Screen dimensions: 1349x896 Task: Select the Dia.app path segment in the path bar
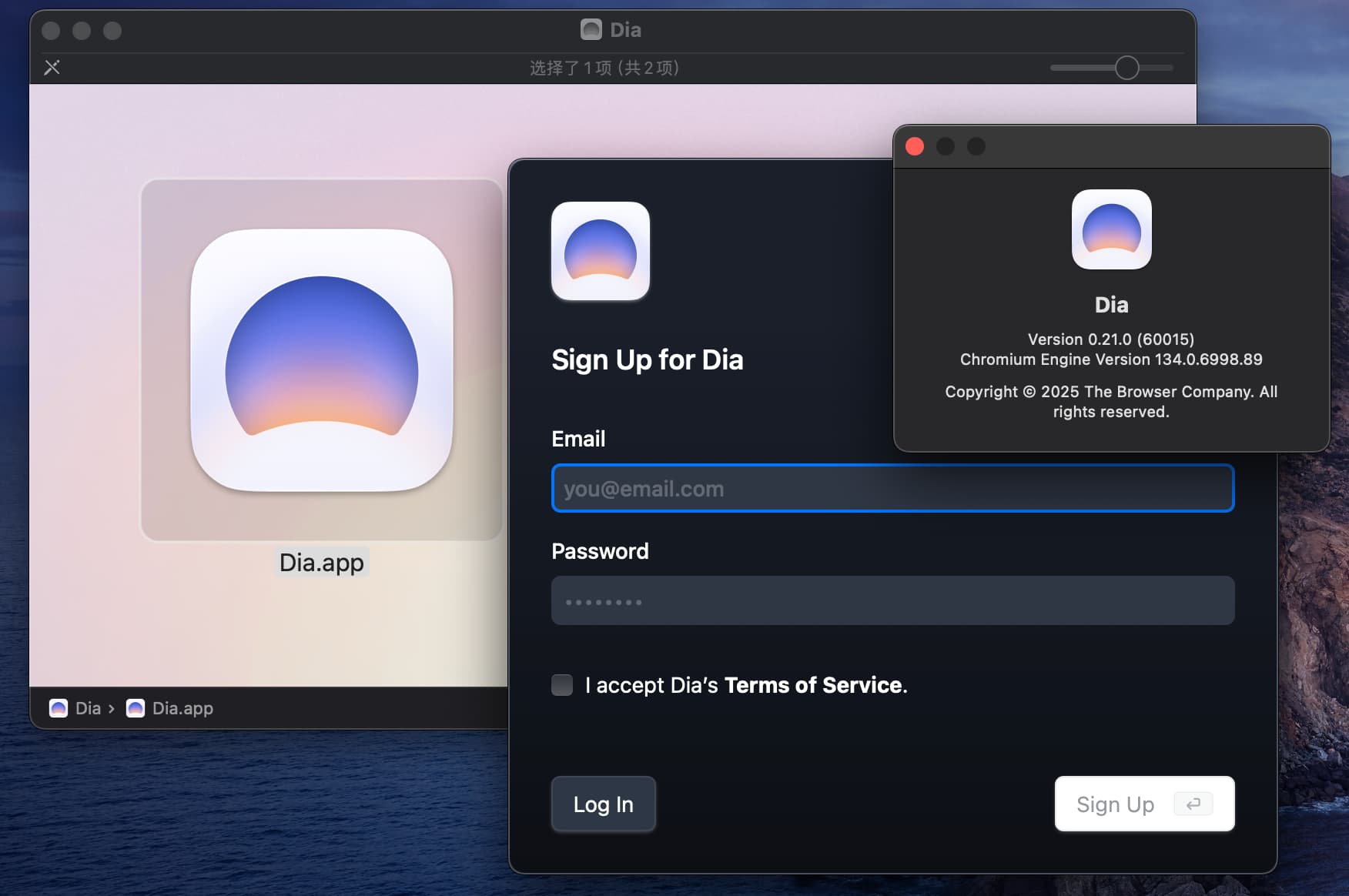(x=170, y=708)
